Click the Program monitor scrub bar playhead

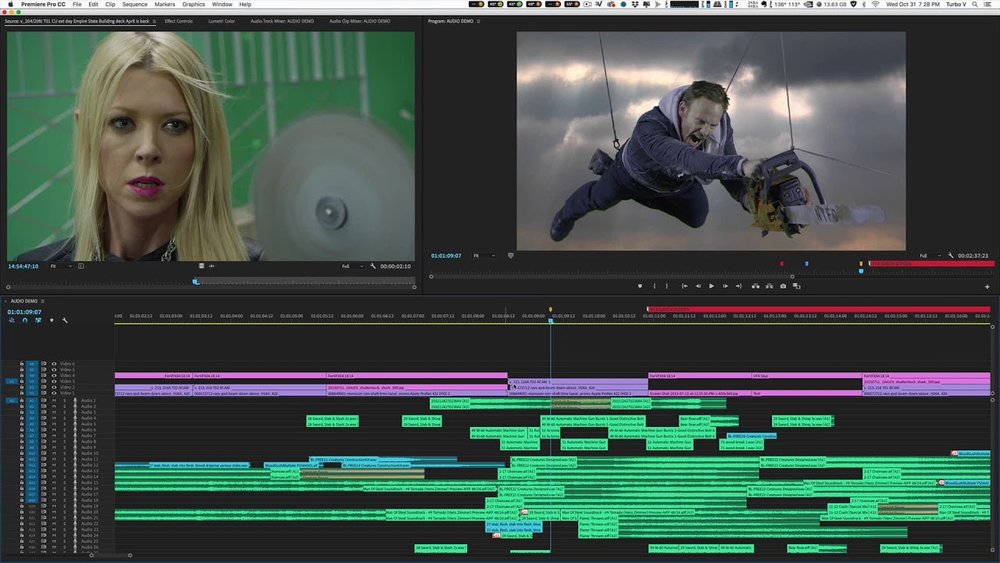coord(861,270)
